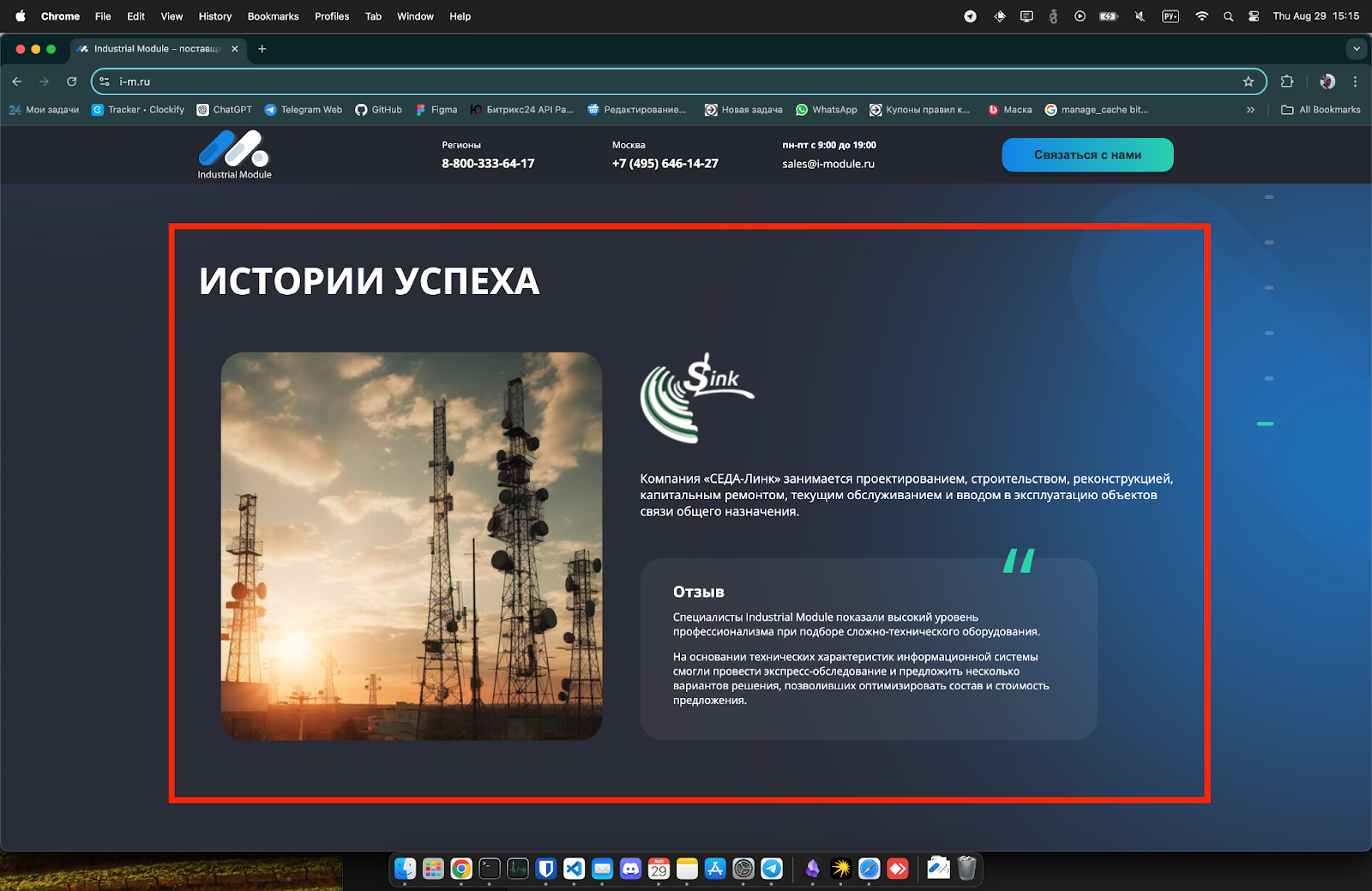
Task: Open Маска bookmark
Action: pyautogui.click(x=1010, y=110)
